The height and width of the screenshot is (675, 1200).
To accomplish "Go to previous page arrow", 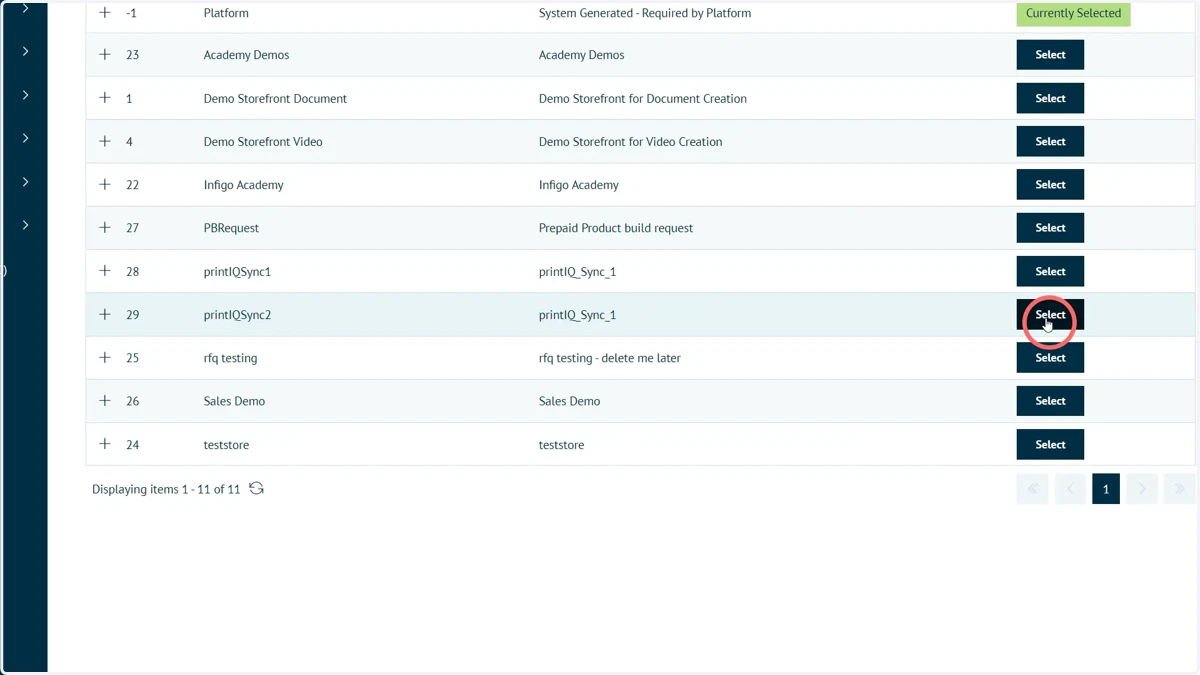I will point(1070,488).
